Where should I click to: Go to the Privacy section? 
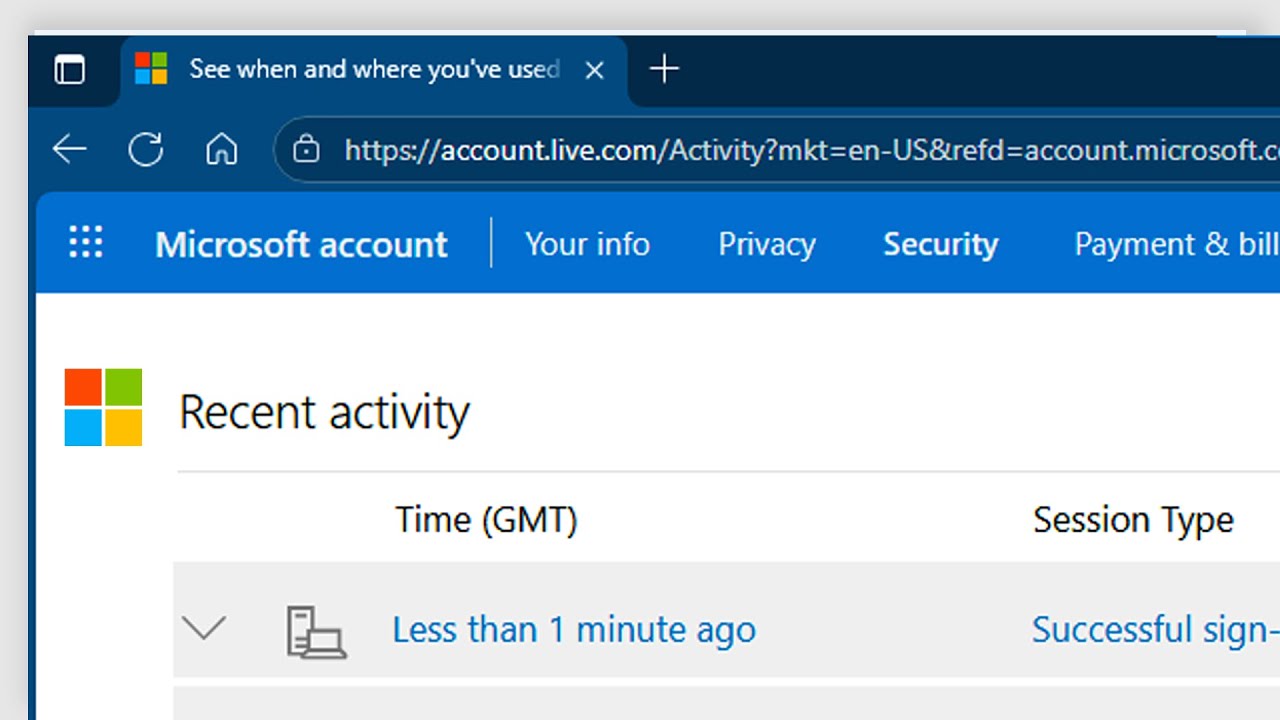[x=766, y=244]
